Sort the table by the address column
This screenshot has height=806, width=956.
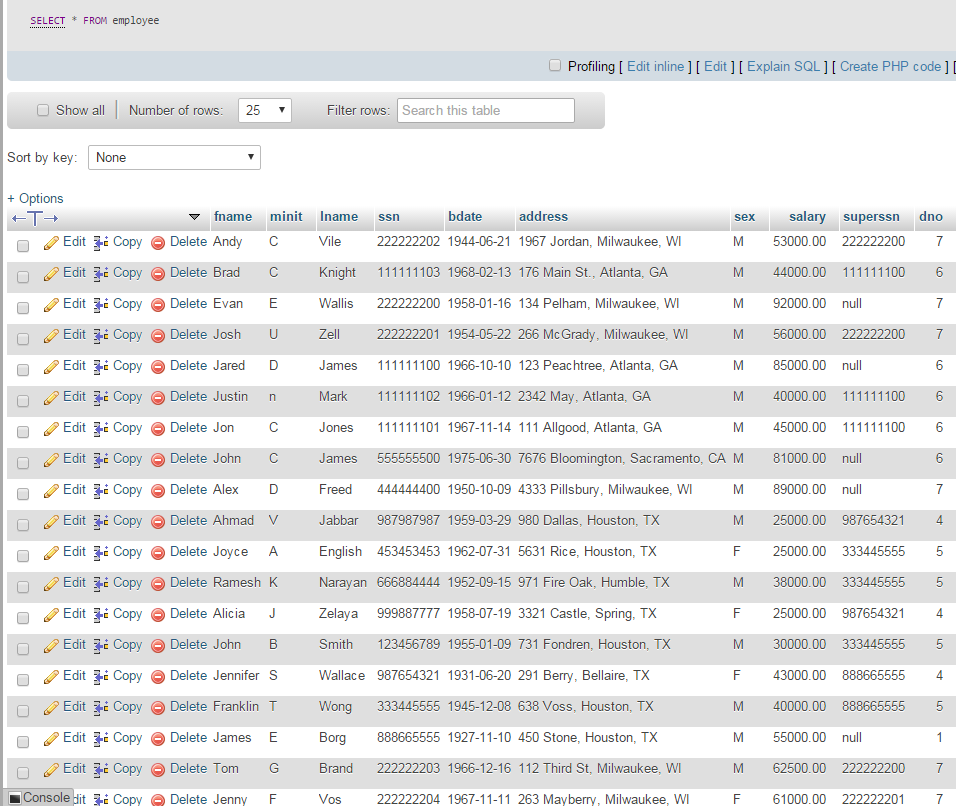[543, 216]
